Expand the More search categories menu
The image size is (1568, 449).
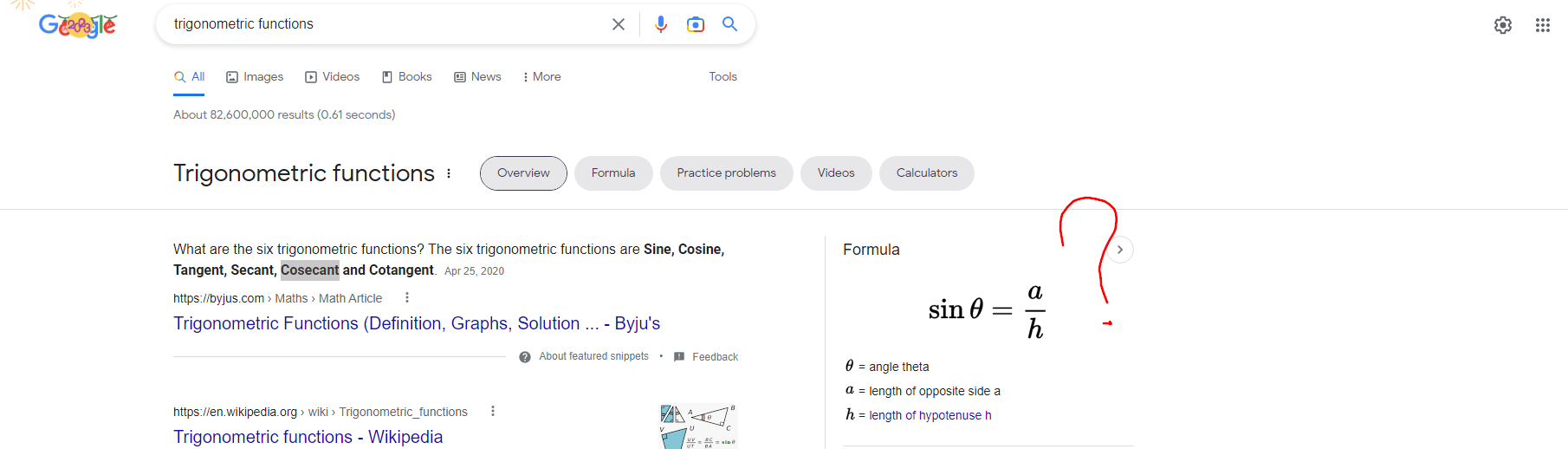[x=542, y=76]
